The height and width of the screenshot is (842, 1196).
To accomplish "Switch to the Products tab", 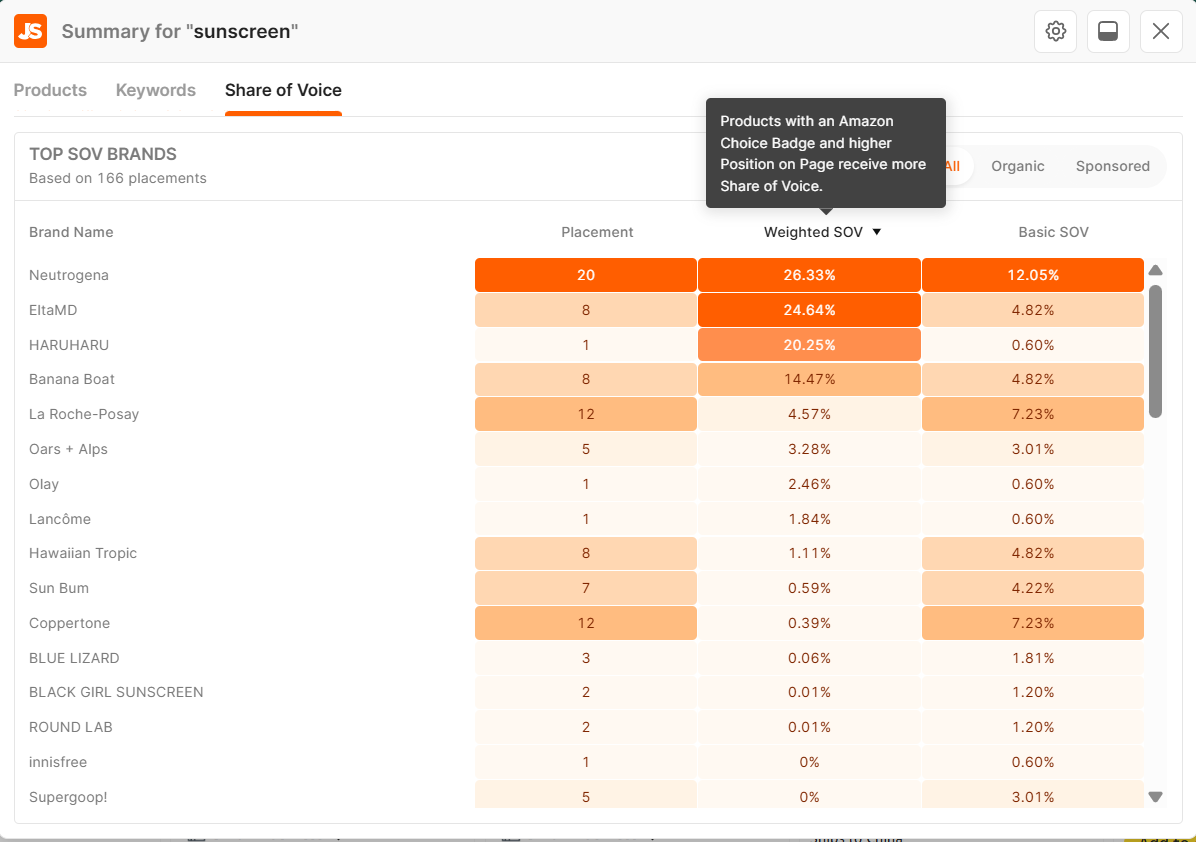I will (50, 90).
